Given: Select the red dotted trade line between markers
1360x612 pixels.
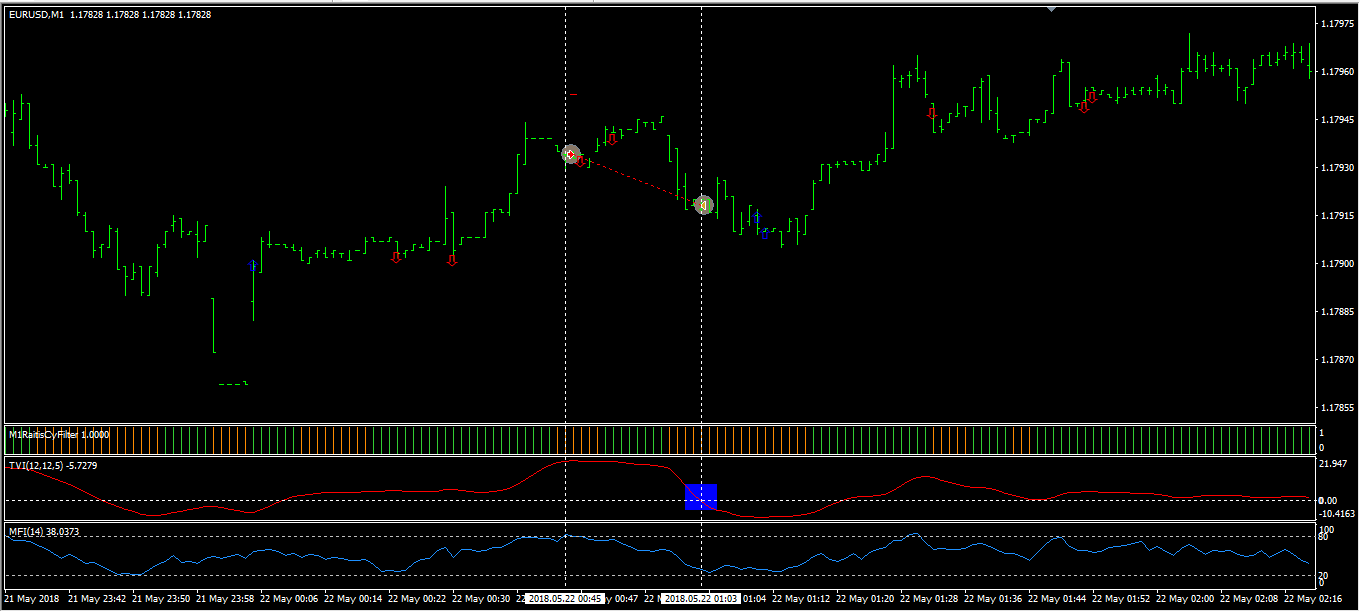Looking at the screenshot, I should pos(637,180).
